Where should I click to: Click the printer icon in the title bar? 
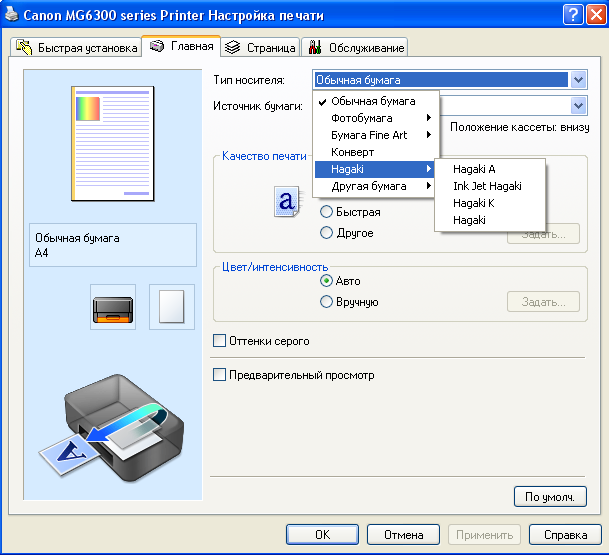tap(12, 14)
